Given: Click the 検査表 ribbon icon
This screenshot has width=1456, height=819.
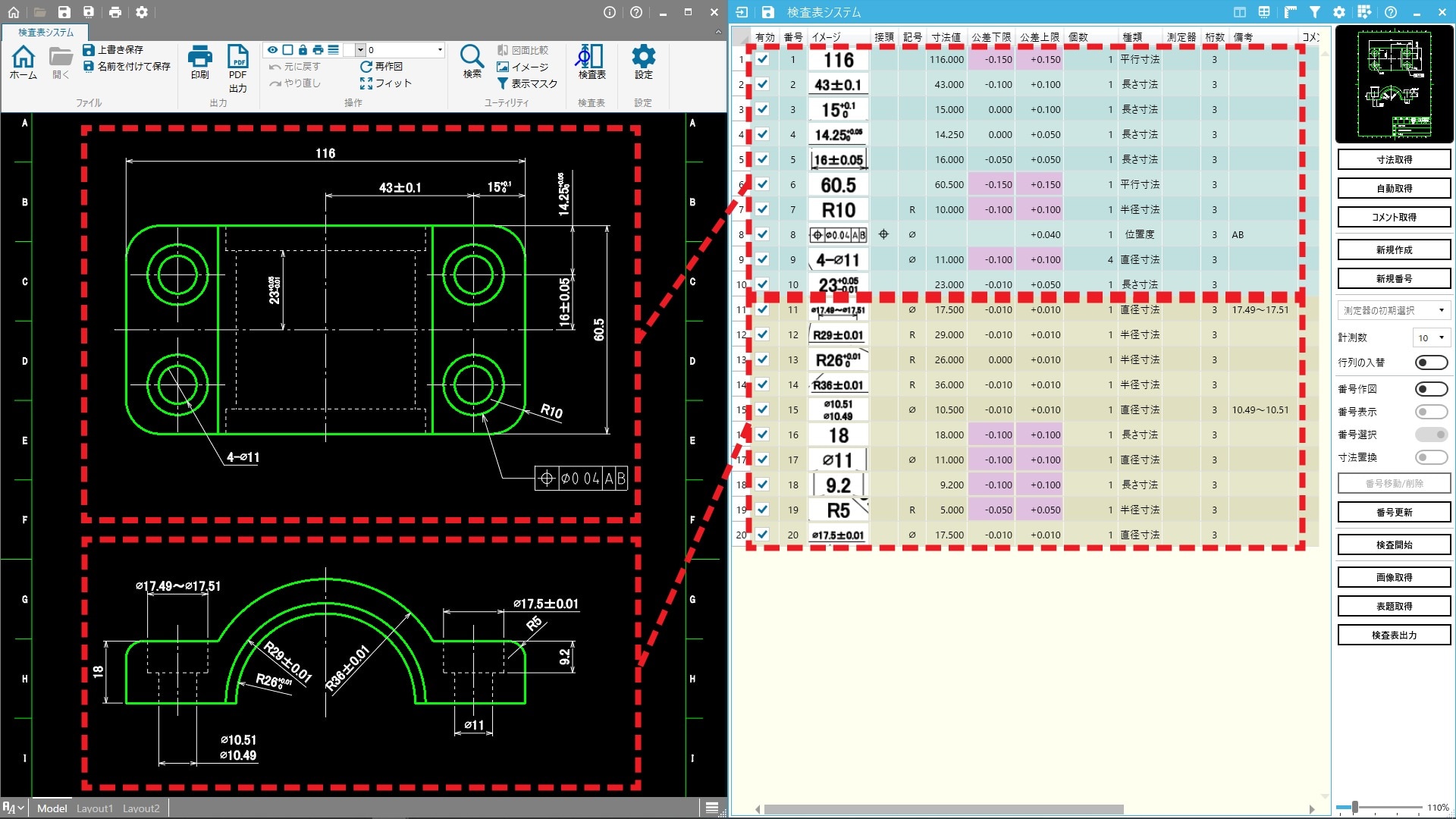Looking at the screenshot, I should [x=591, y=56].
